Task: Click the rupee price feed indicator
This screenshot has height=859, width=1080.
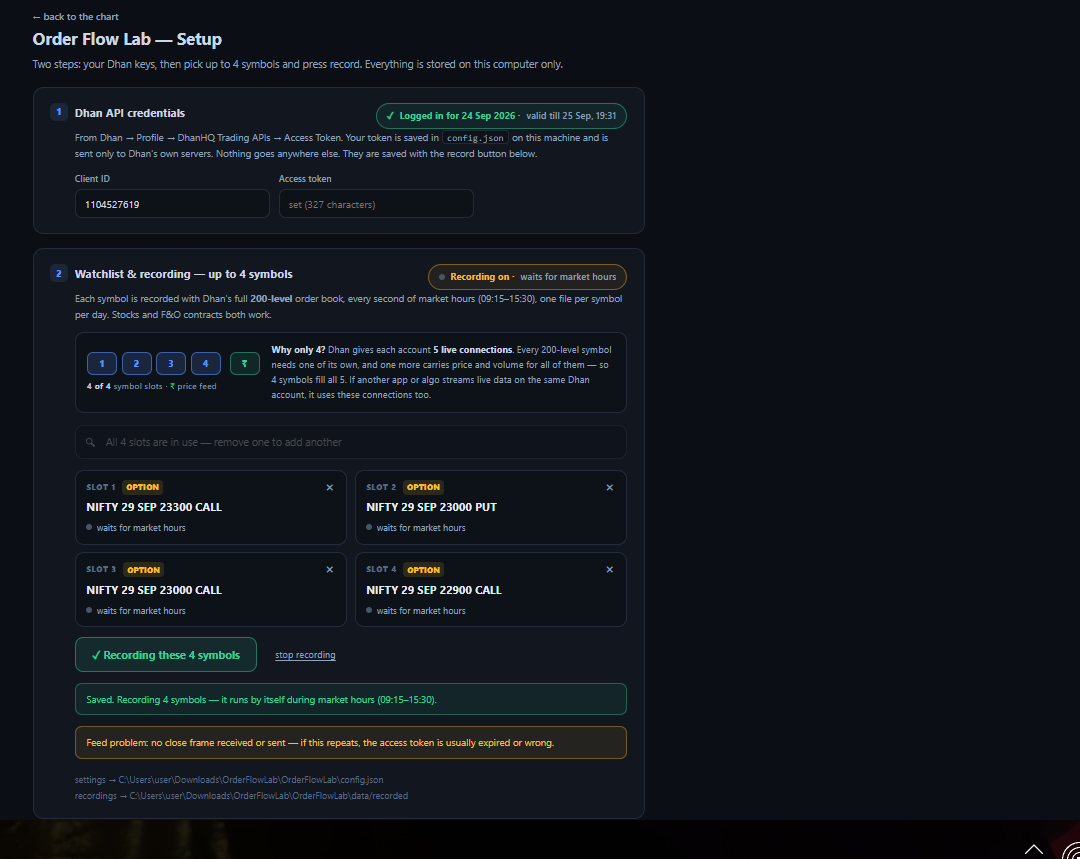Action: [x=245, y=363]
